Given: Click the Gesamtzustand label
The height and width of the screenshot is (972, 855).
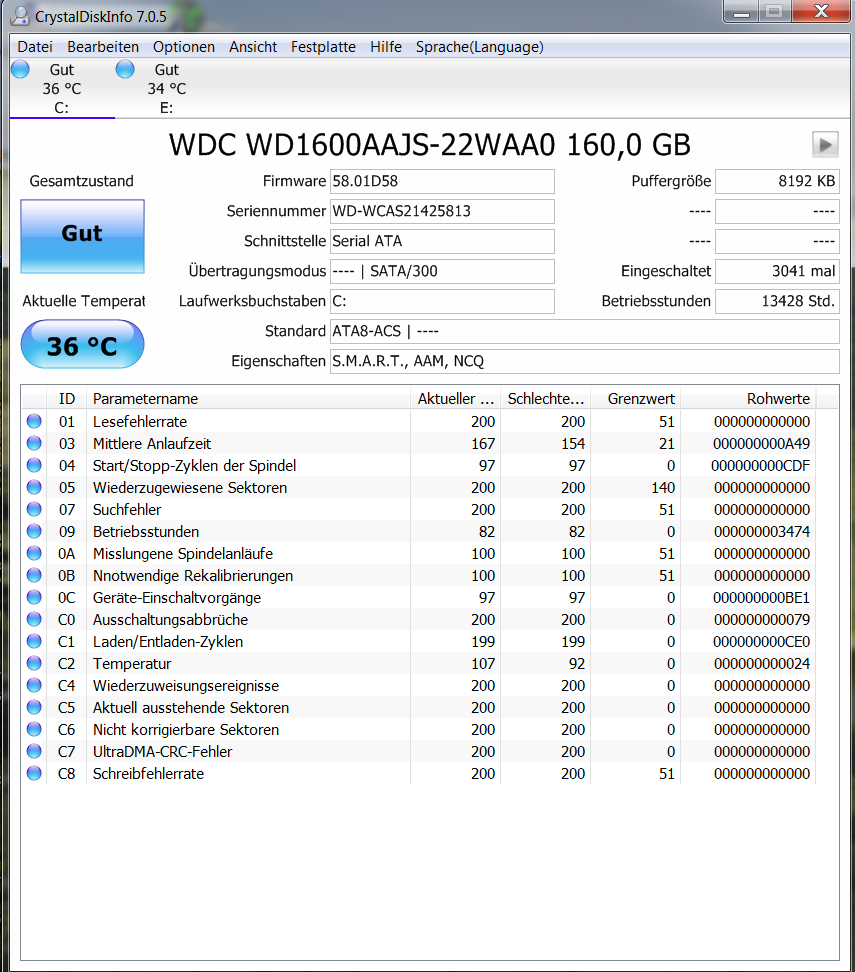Looking at the screenshot, I should pos(81,181).
